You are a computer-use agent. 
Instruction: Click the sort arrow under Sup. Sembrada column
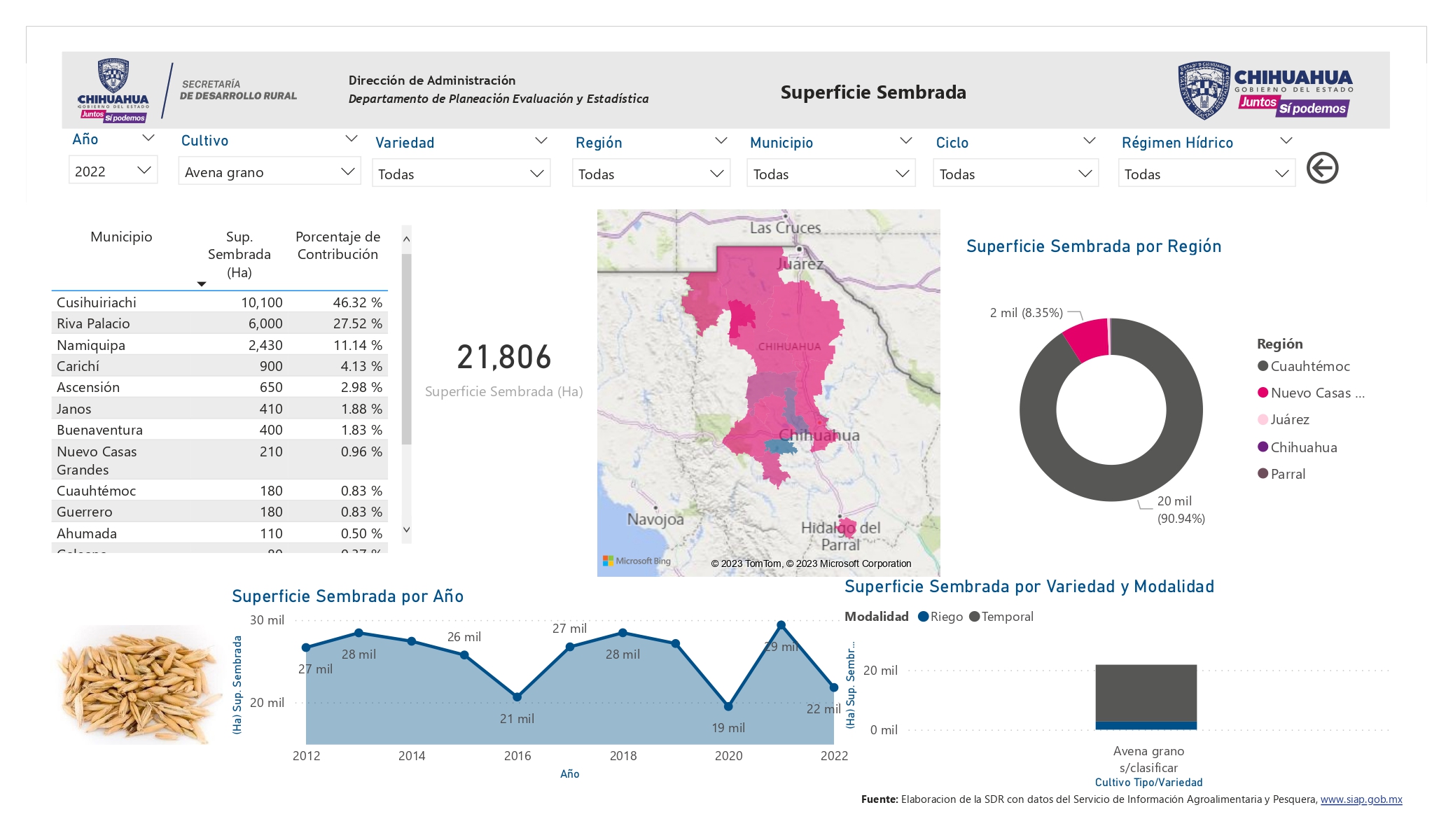202,284
